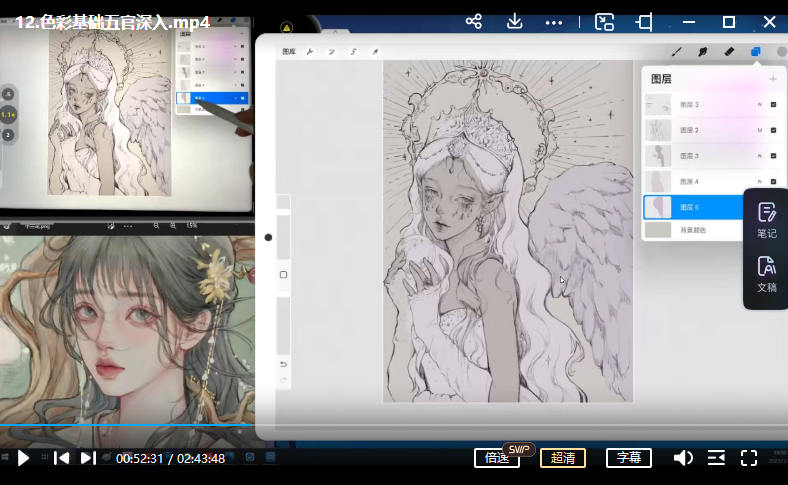The image size is (788, 485).
Task: Open the 超清 video quality selector
Action: pyautogui.click(x=563, y=458)
